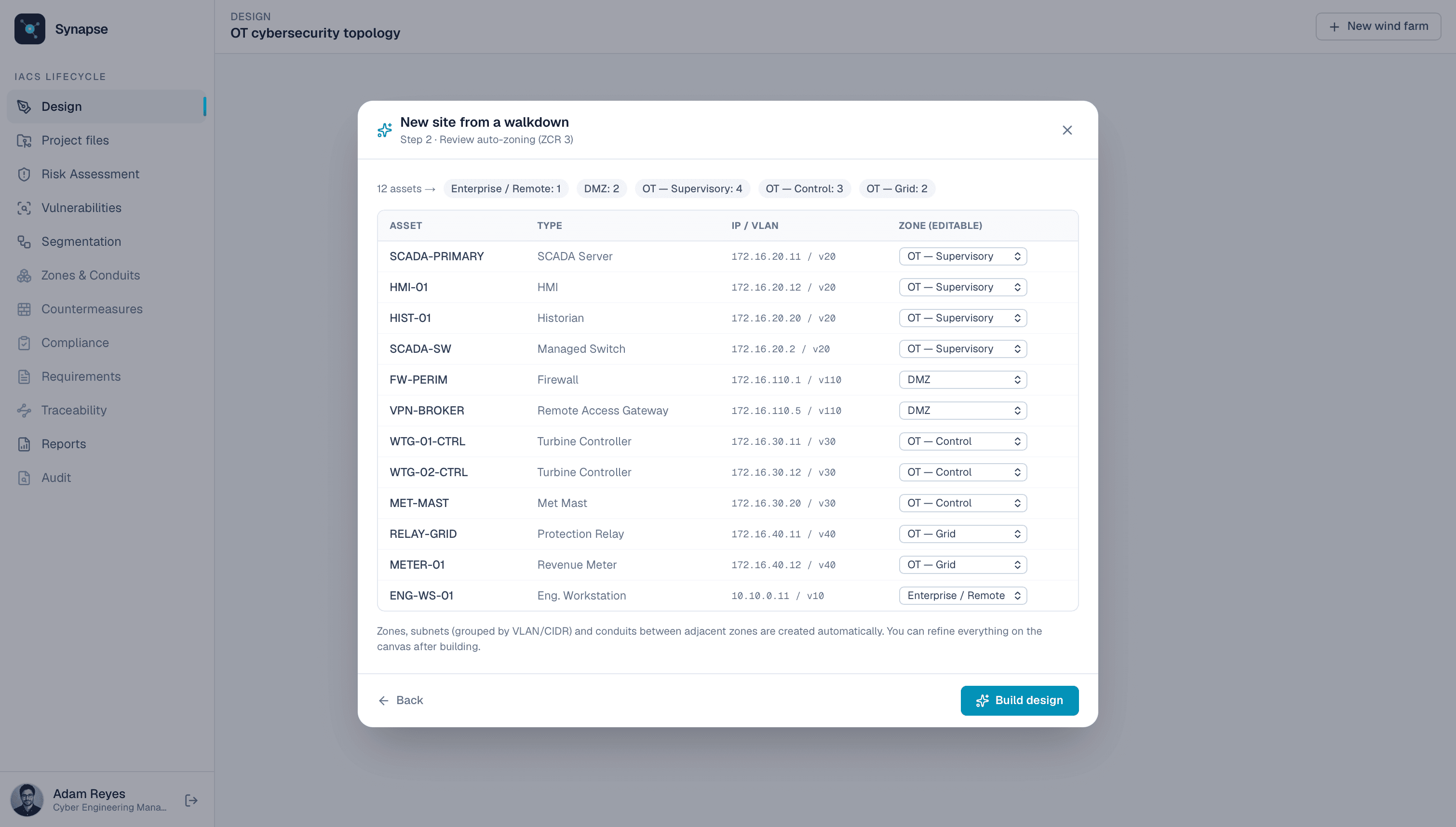
Task: Click the Project files folder icon
Action: click(x=24, y=140)
